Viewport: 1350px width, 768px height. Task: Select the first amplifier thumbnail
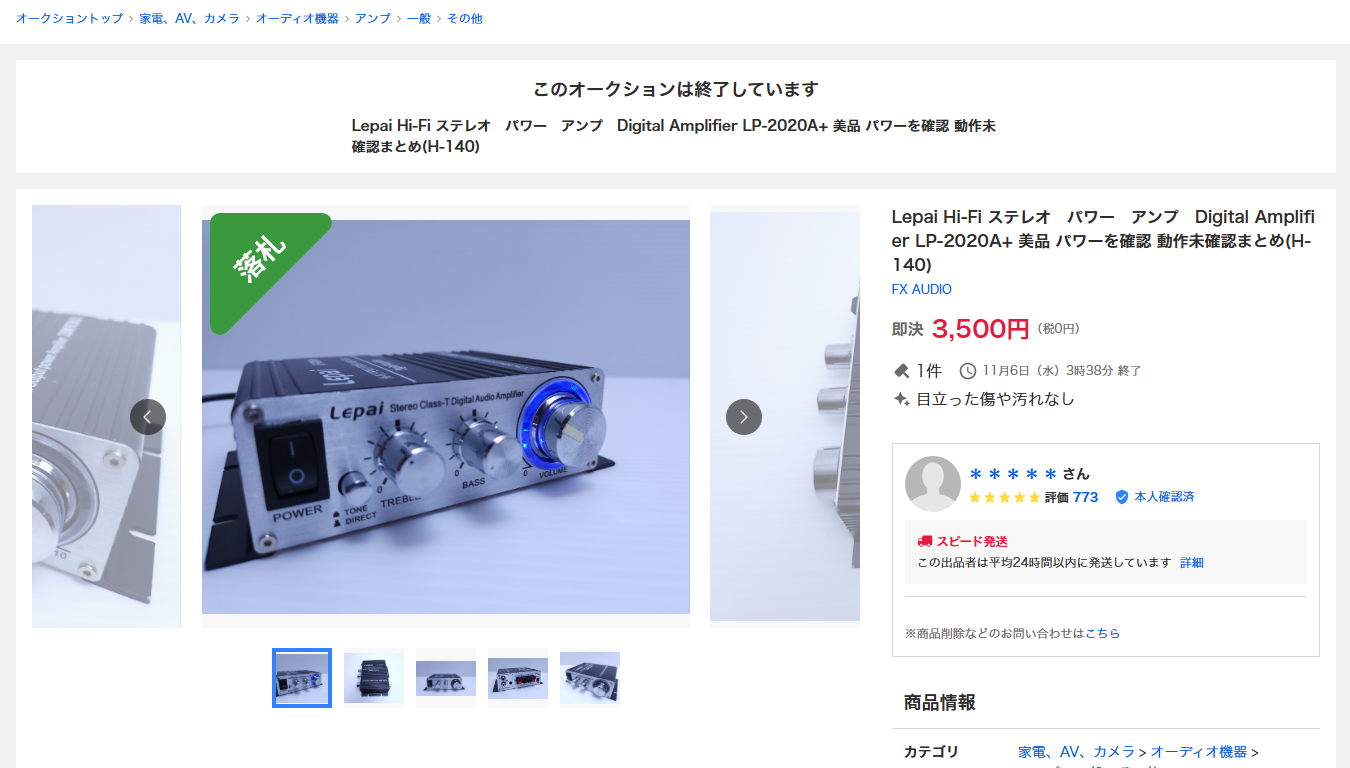302,678
